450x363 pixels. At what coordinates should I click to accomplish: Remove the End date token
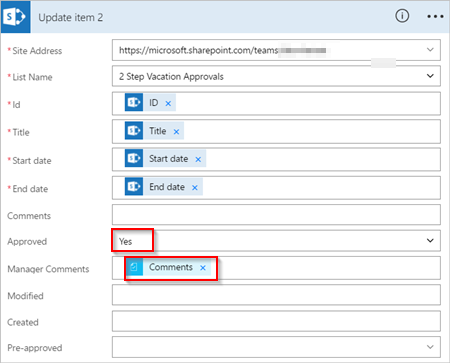[195, 188]
